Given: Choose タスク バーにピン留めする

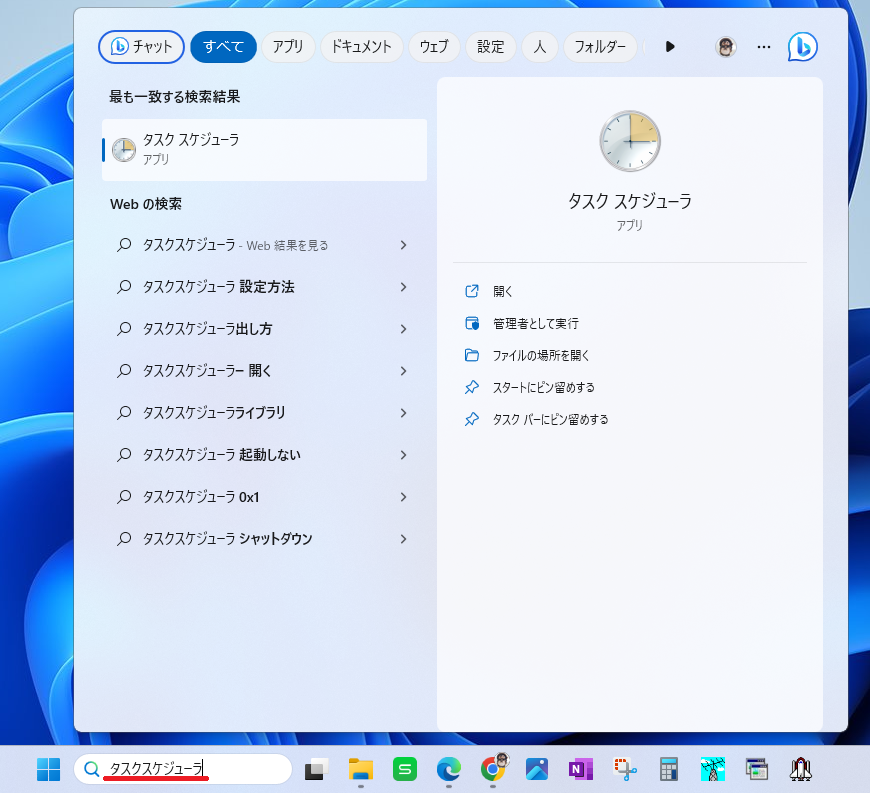Looking at the screenshot, I should point(550,420).
